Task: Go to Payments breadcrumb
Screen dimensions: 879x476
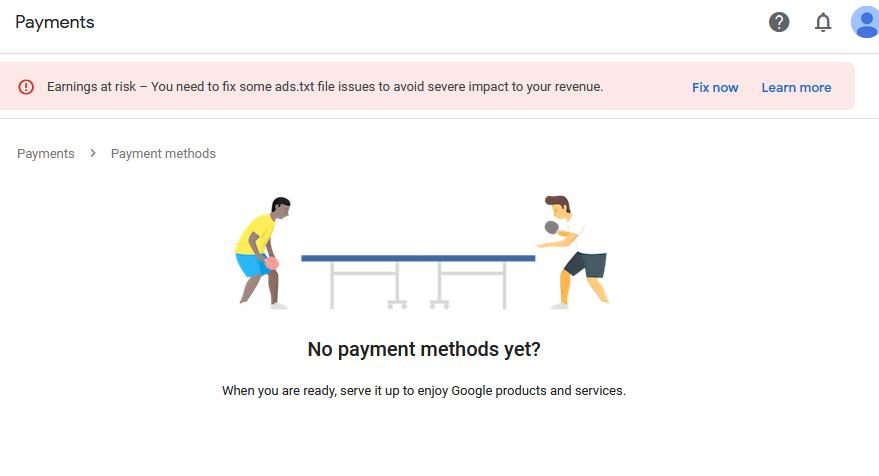Action: (x=45, y=154)
